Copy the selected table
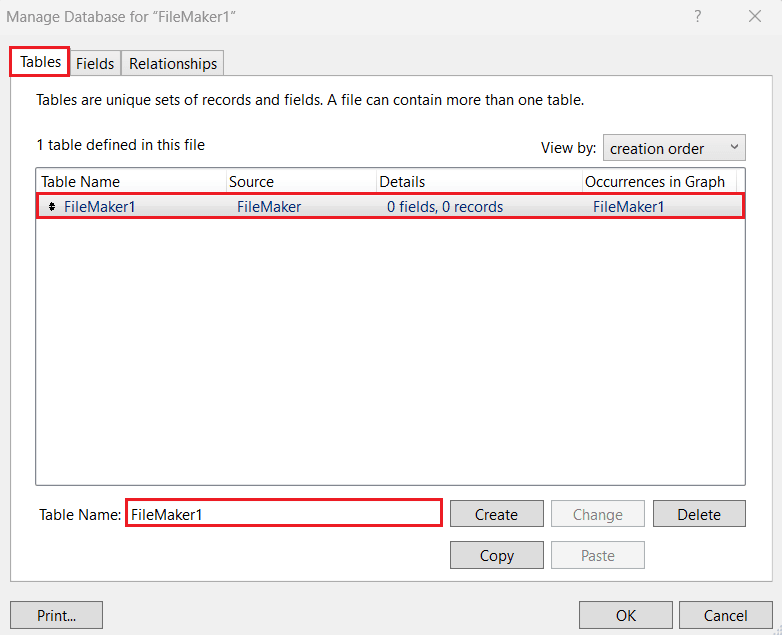The height and width of the screenshot is (635, 782). 497,555
